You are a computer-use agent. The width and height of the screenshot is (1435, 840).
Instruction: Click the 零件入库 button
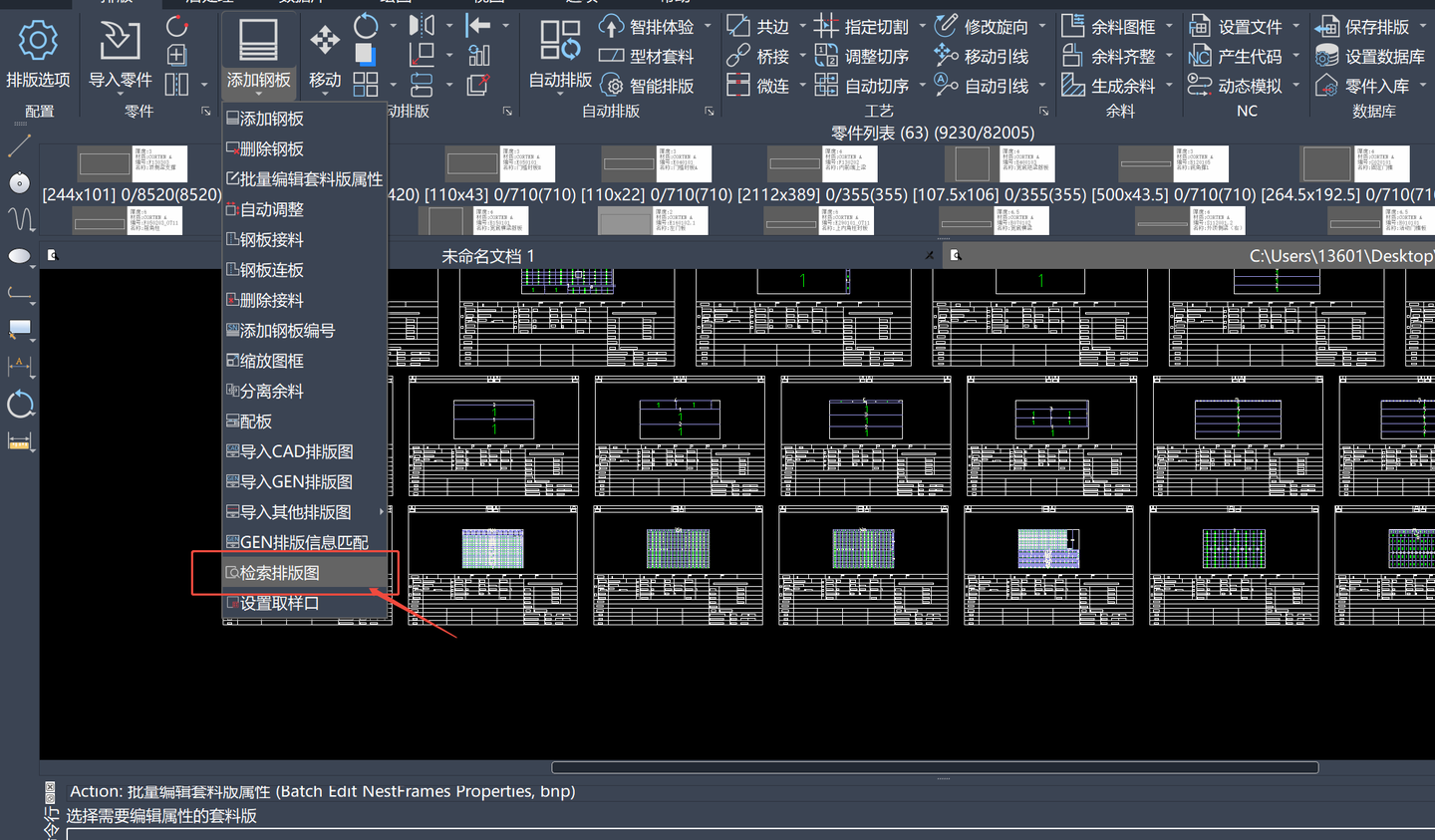click(x=1362, y=86)
